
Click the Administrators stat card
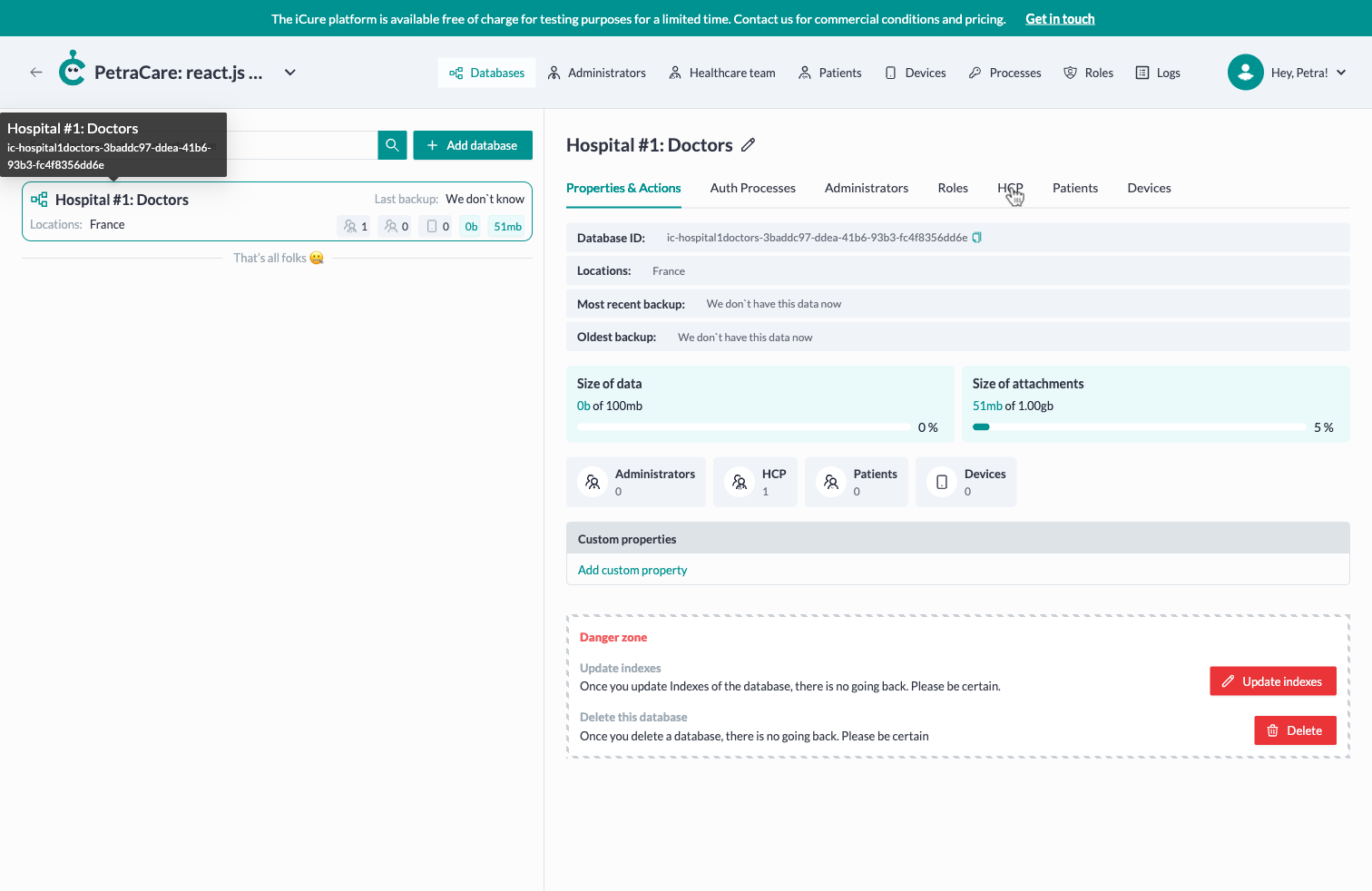point(636,482)
